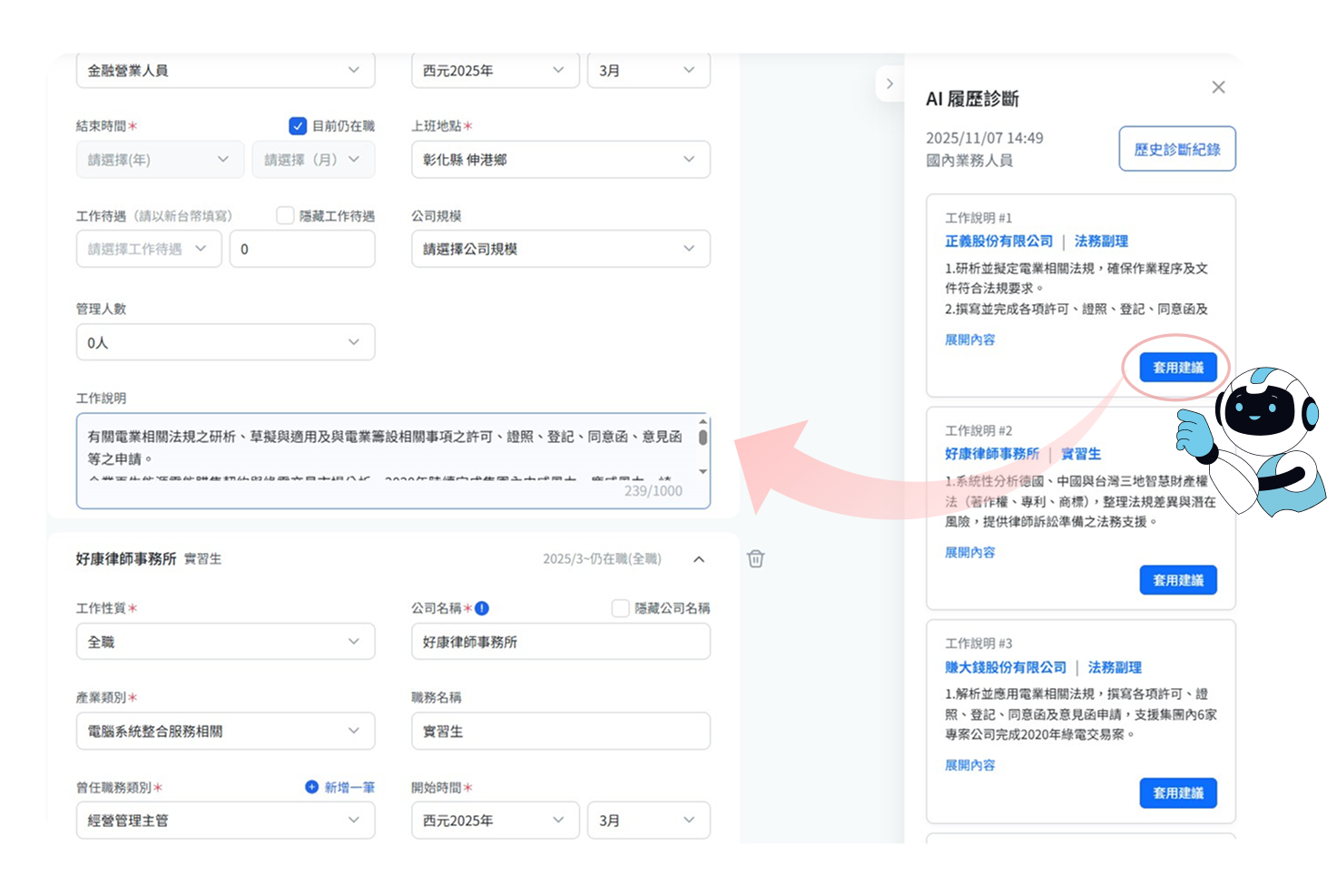This screenshot has height=896, width=1327.
Task: Check the 隱藏公司名稱 checkbox
Action: point(620,608)
